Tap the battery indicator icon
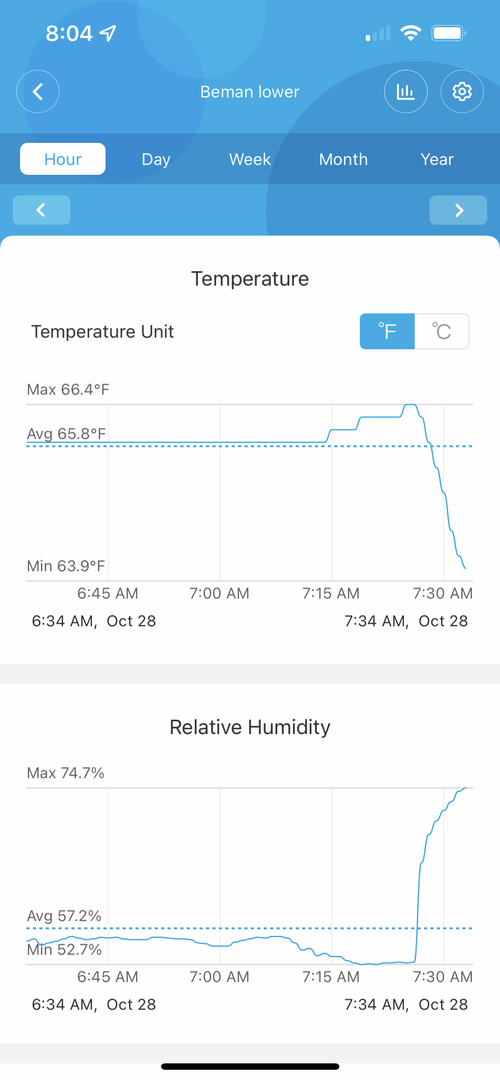500x1080 pixels. (x=449, y=32)
